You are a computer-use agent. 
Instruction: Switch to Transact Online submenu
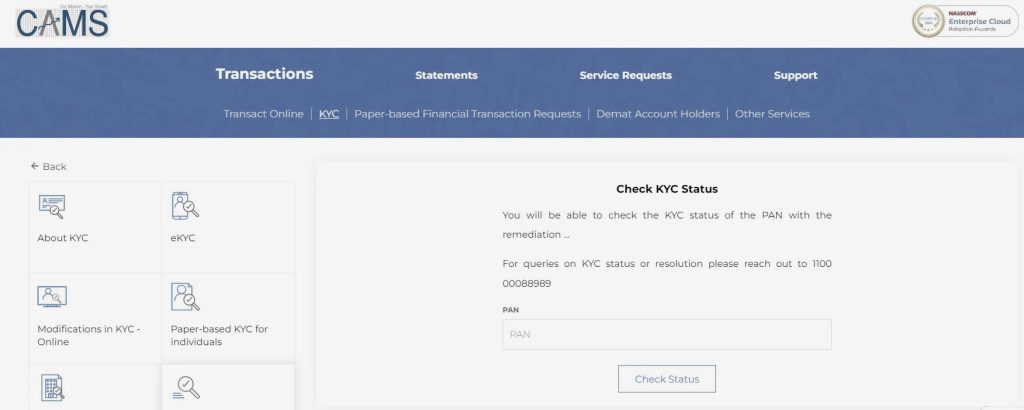(x=263, y=114)
